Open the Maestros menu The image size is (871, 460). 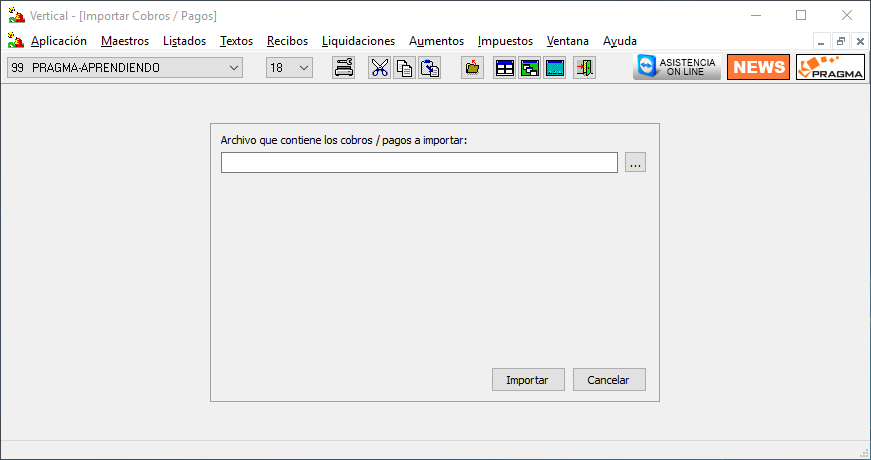(125, 41)
